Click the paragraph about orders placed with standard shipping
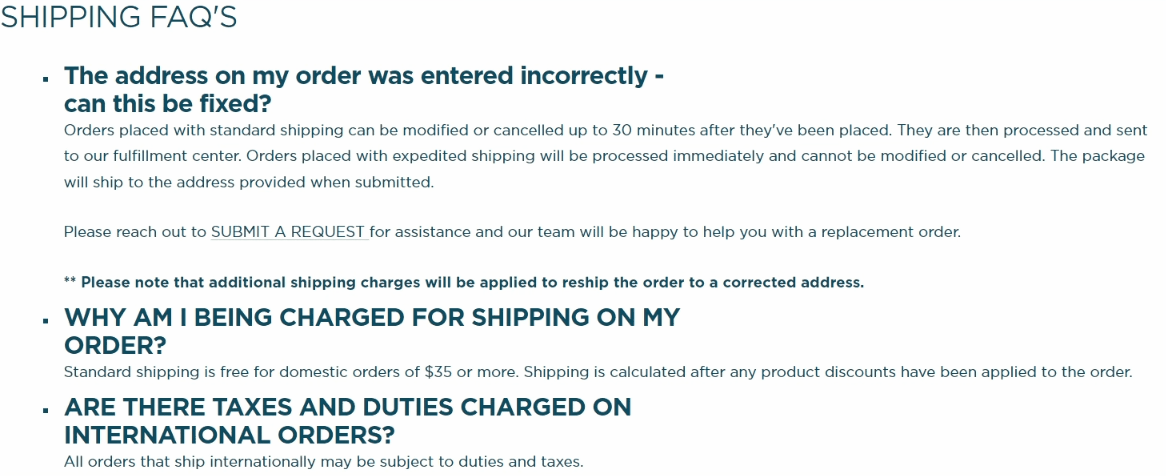Image resolution: width=1166 pixels, height=476 pixels. [600, 158]
